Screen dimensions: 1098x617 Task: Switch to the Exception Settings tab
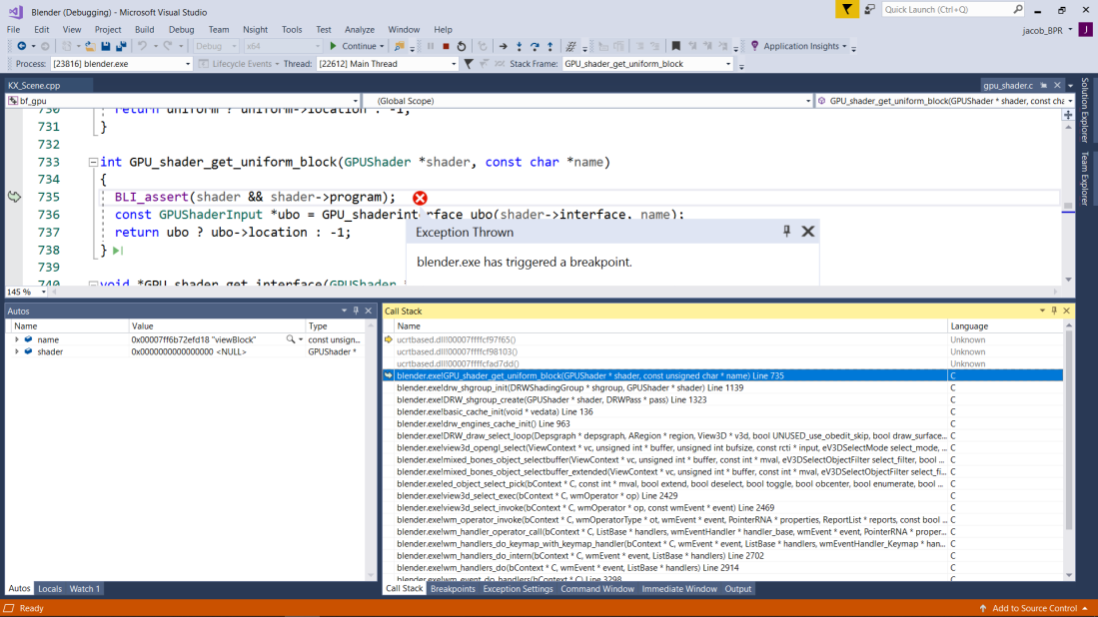517,589
